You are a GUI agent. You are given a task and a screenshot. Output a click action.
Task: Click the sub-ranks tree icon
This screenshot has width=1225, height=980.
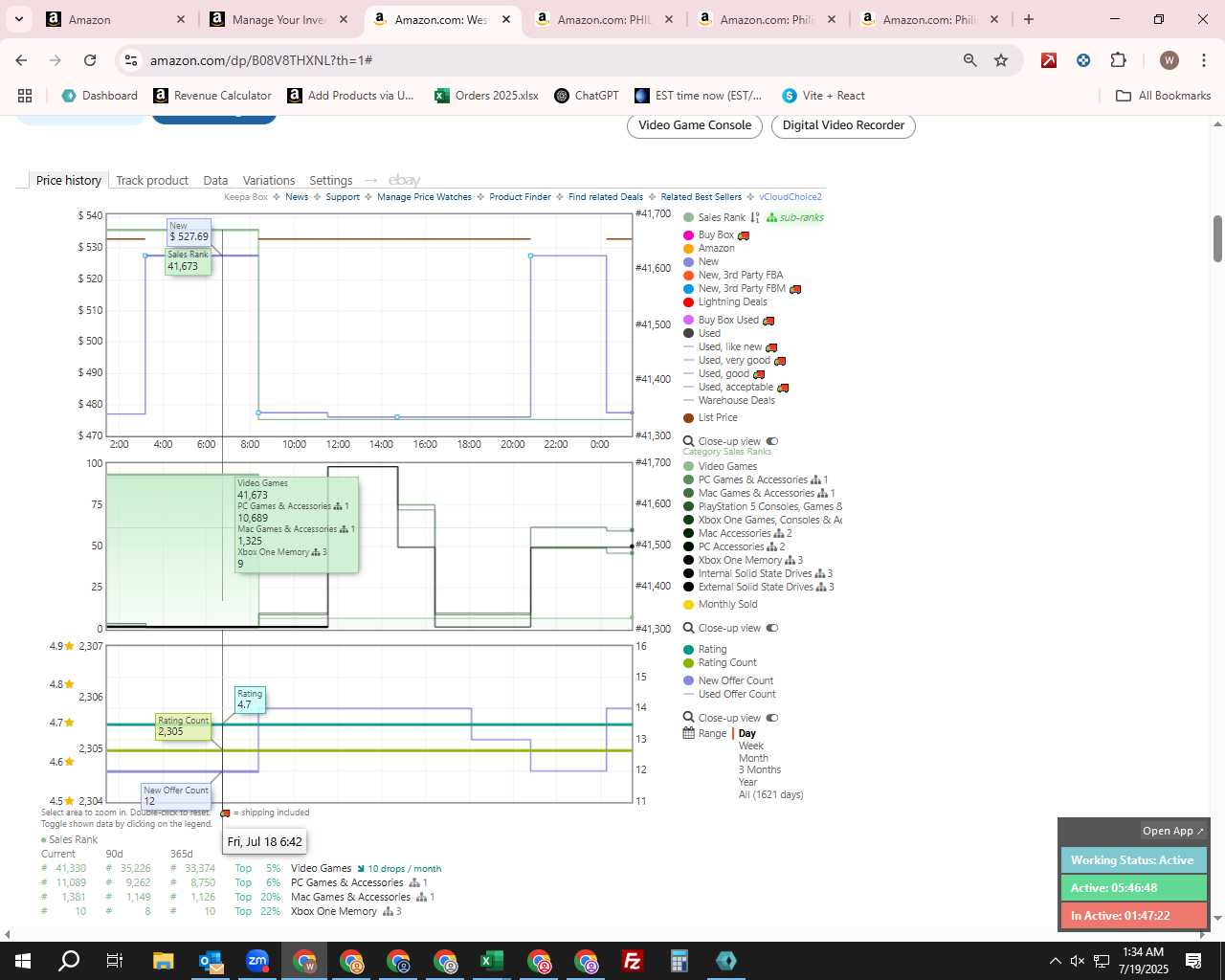[x=771, y=217]
